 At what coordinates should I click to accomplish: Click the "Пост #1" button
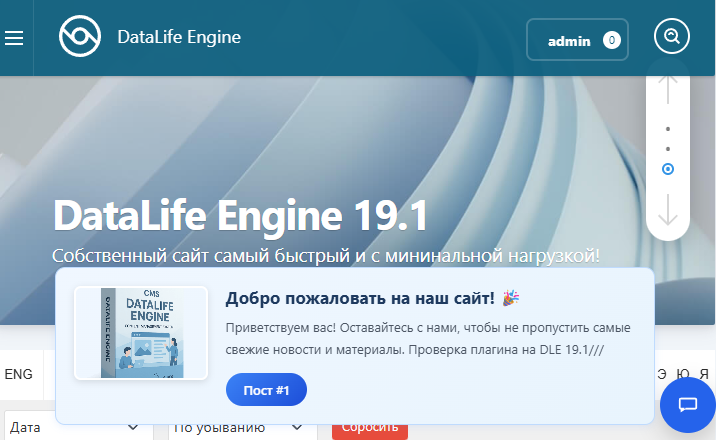click(x=266, y=390)
